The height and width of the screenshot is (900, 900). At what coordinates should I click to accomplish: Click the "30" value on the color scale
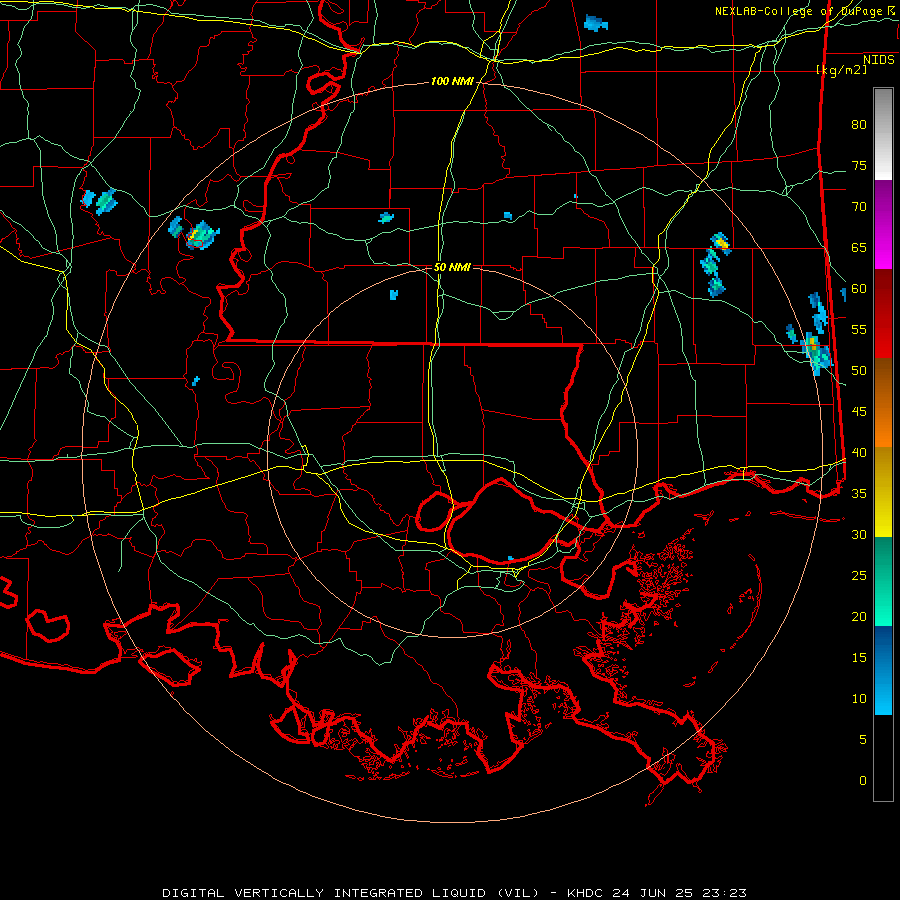click(x=859, y=535)
